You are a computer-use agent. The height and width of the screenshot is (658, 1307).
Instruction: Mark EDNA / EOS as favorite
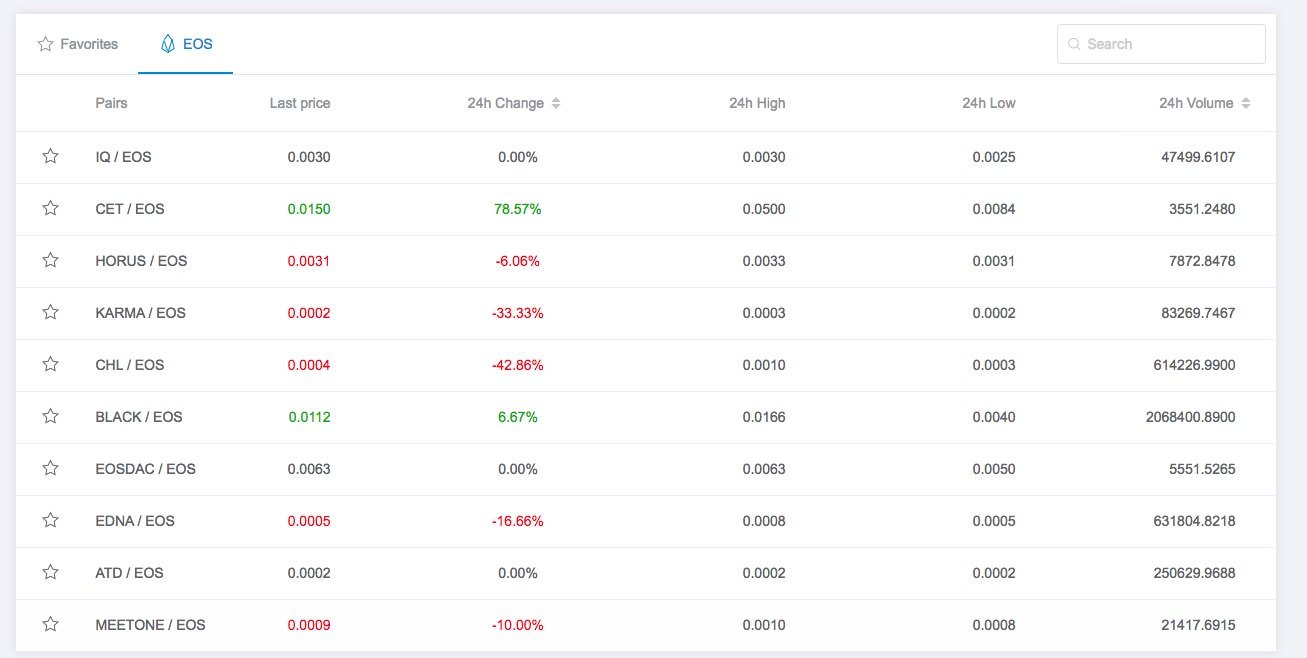(50, 521)
